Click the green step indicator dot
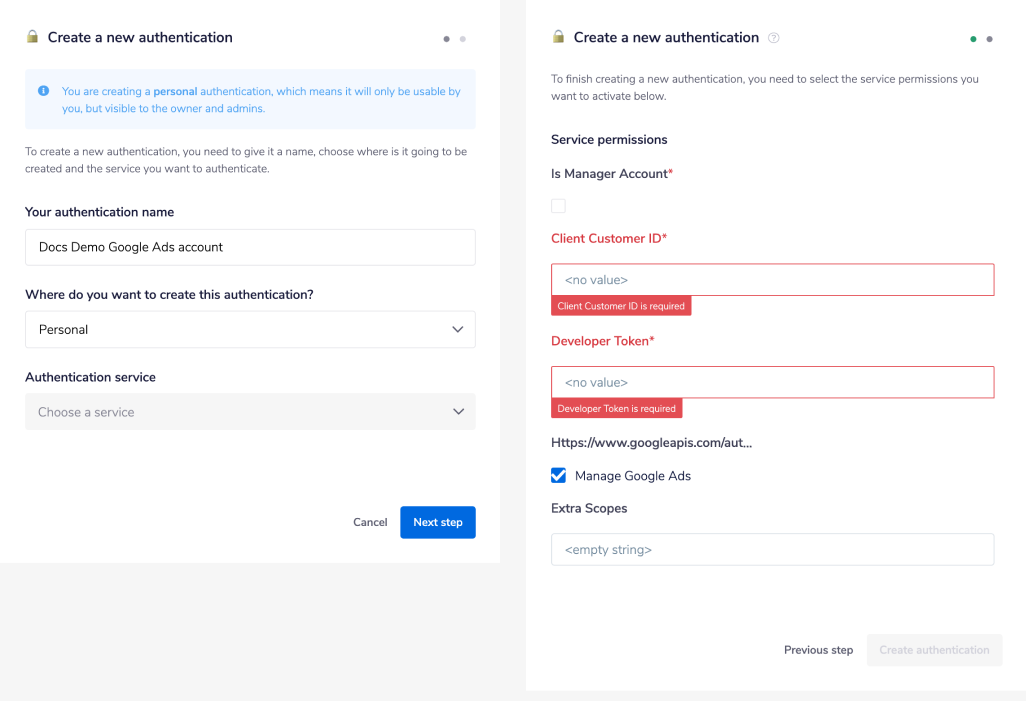 972,38
